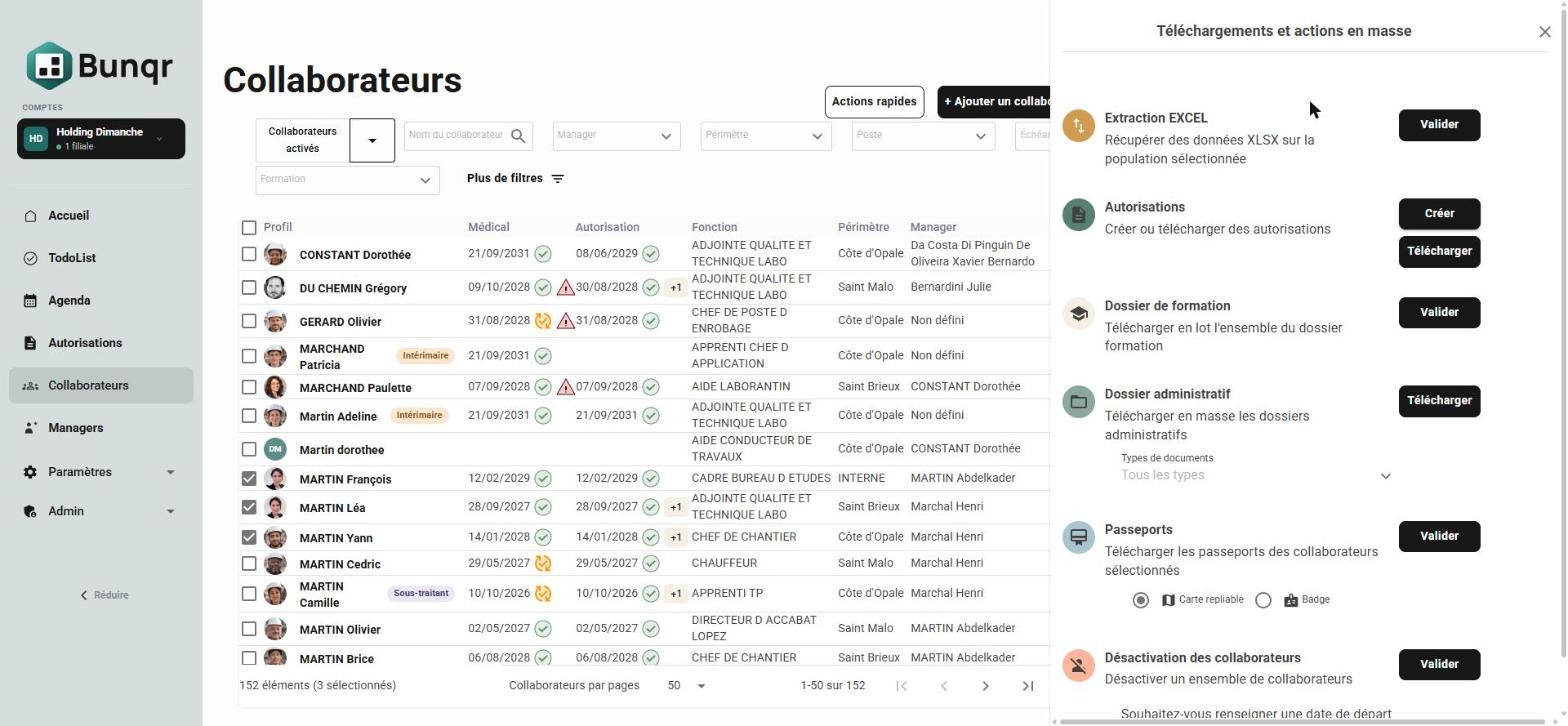The width and height of the screenshot is (1568, 726).
Task: Open the Poste filter dropdown
Action: [923, 136]
